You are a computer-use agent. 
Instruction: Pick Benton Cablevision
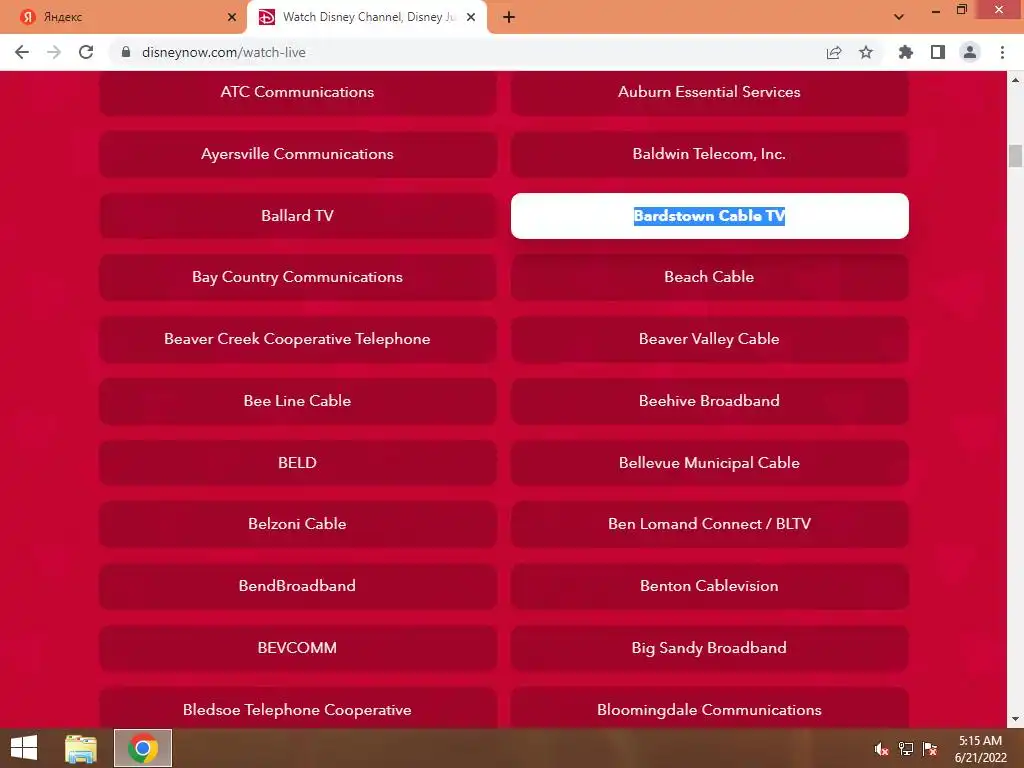pos(709,586)
